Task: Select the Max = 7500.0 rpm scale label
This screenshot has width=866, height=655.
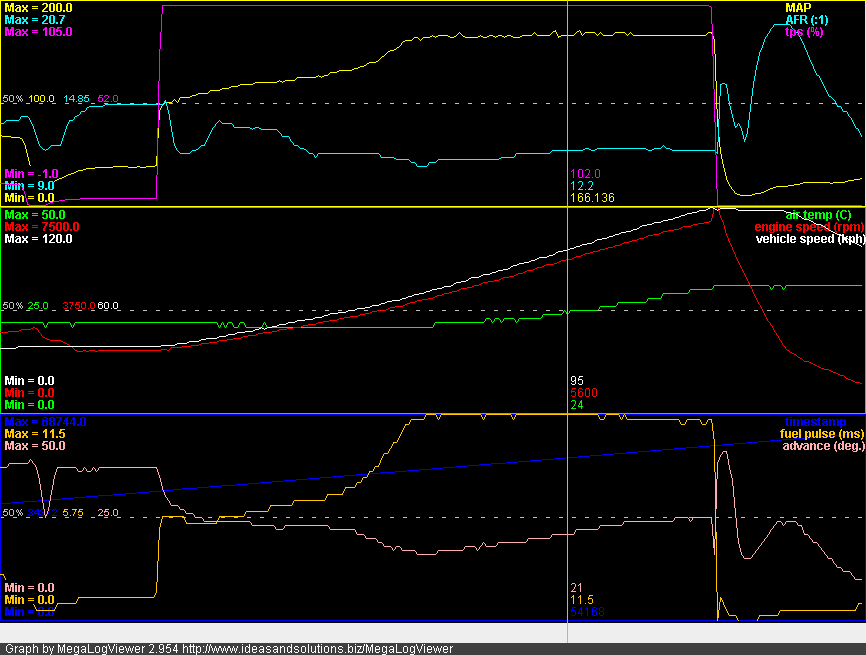Action: 42,227
